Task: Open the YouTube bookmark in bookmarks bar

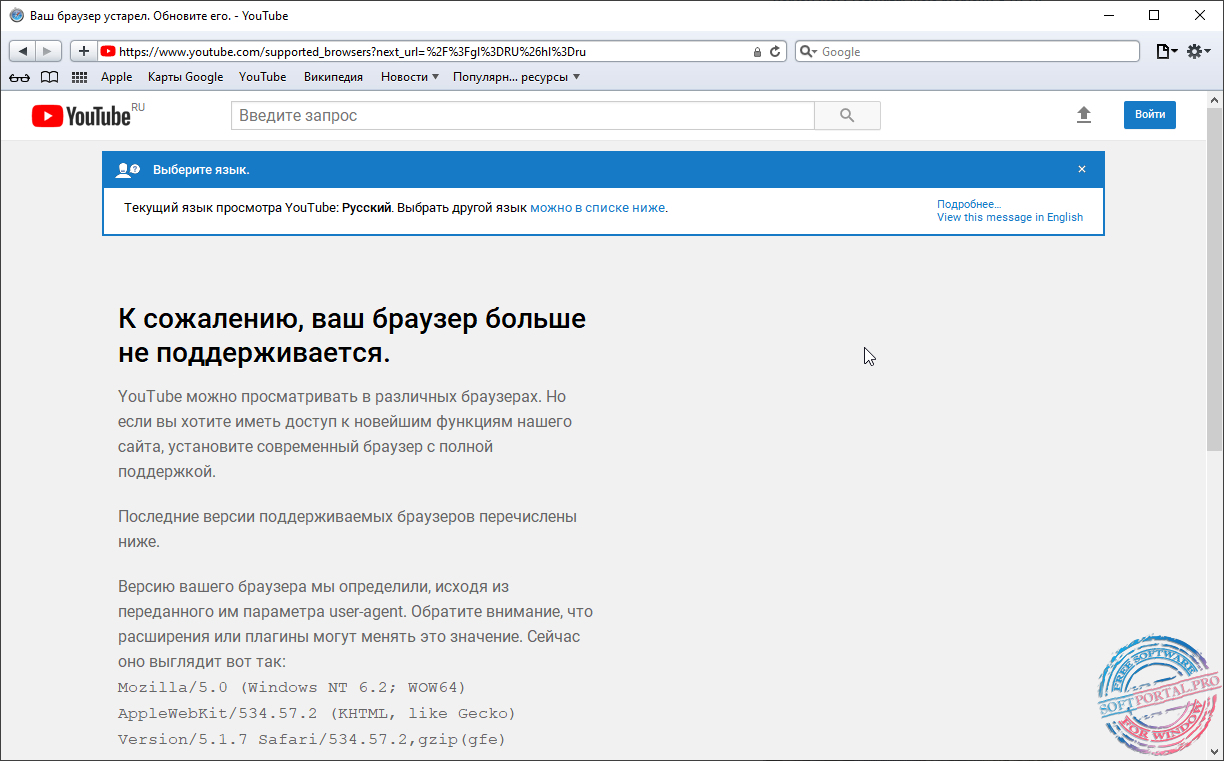Action: 263,77
